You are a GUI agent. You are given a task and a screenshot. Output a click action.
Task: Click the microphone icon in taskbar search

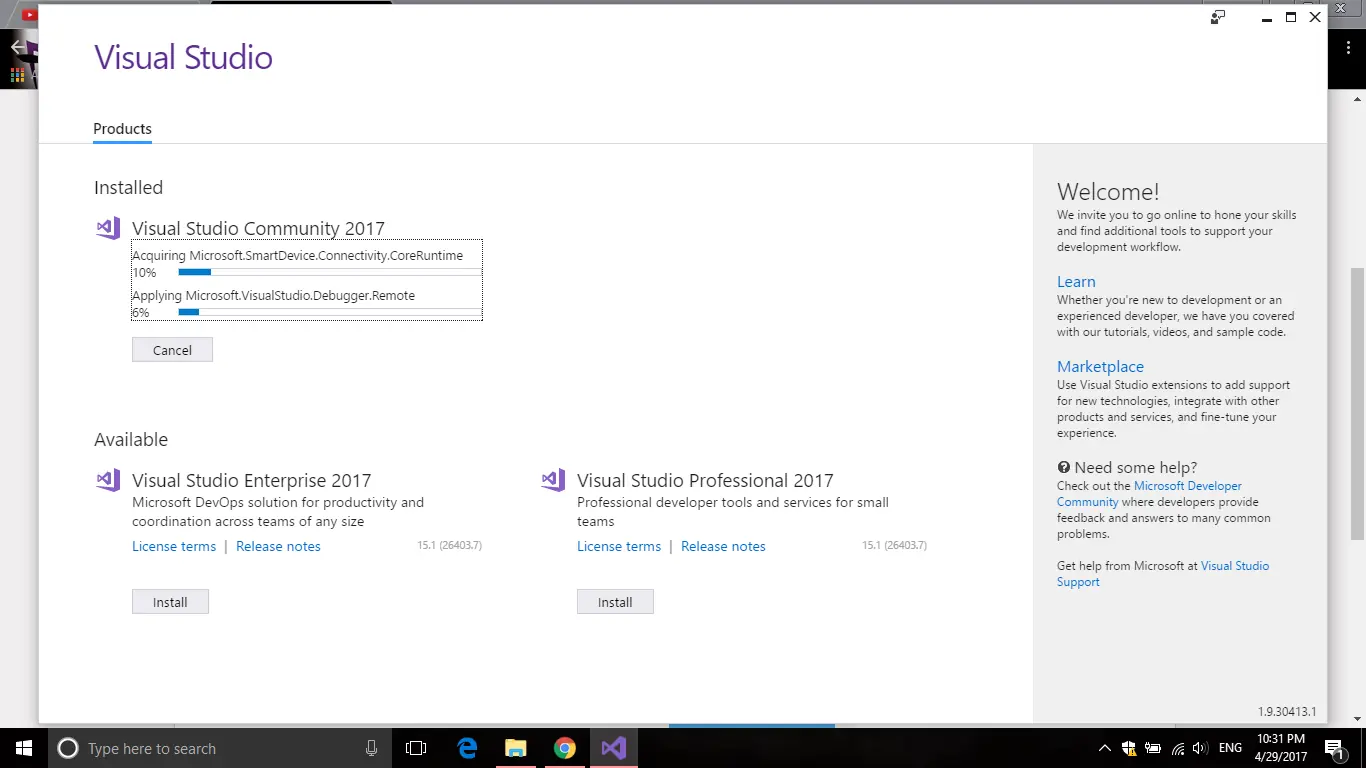point(371,748)
